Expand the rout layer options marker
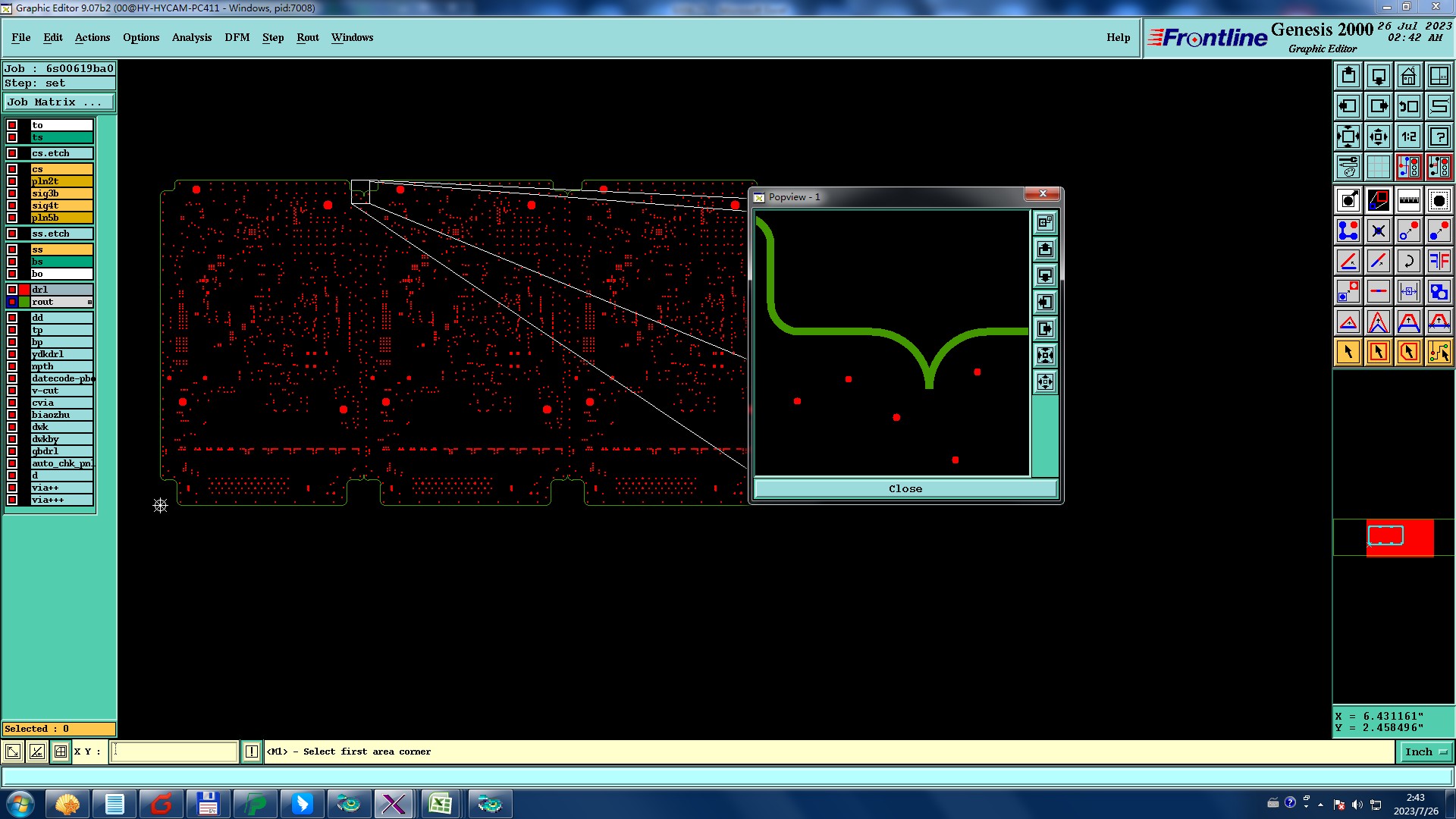Image resolution: width=1456 pixels, height=819 pixels. coord(89,302)
